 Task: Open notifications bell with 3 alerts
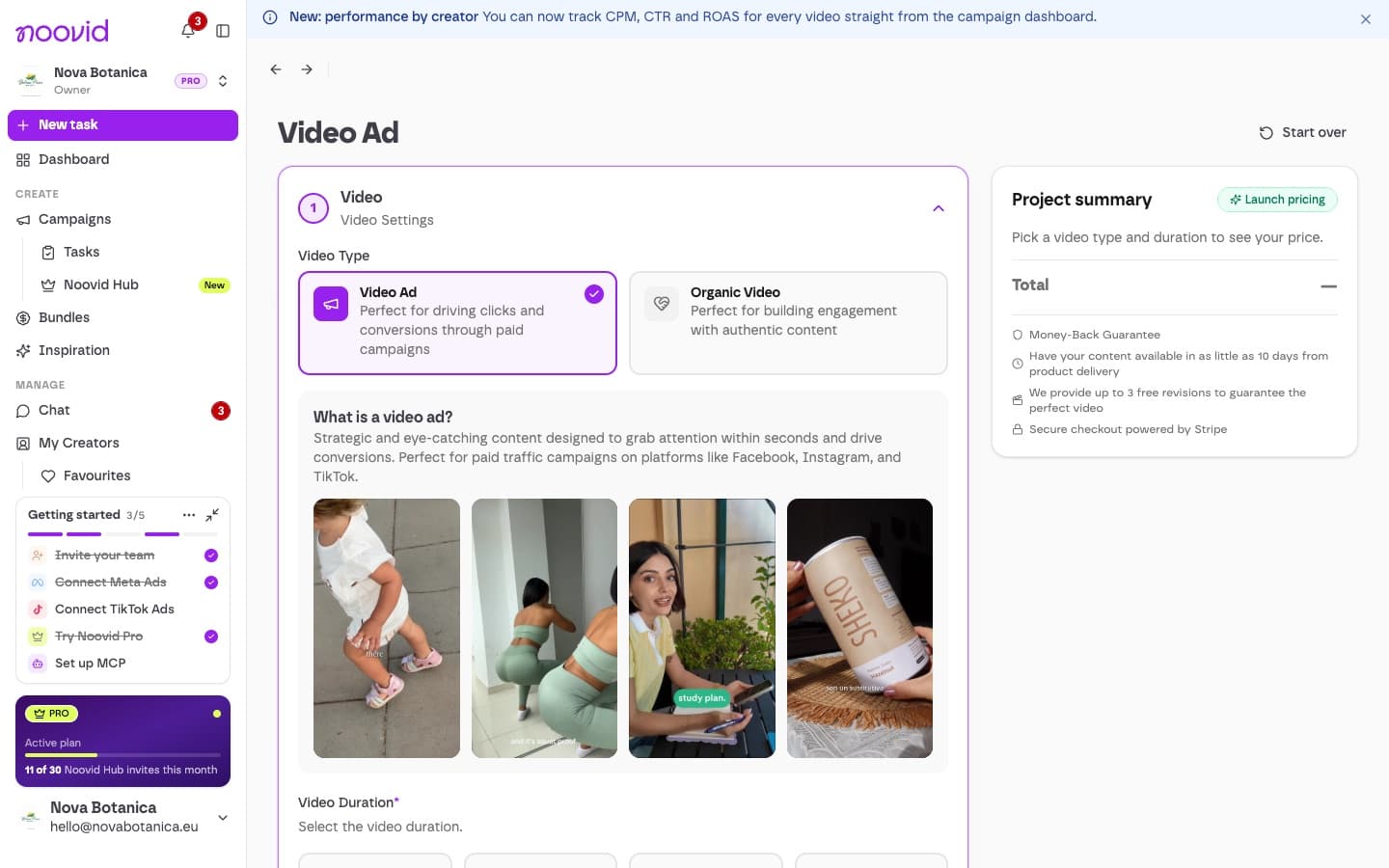pyautogui.click(x=188, y=31)
